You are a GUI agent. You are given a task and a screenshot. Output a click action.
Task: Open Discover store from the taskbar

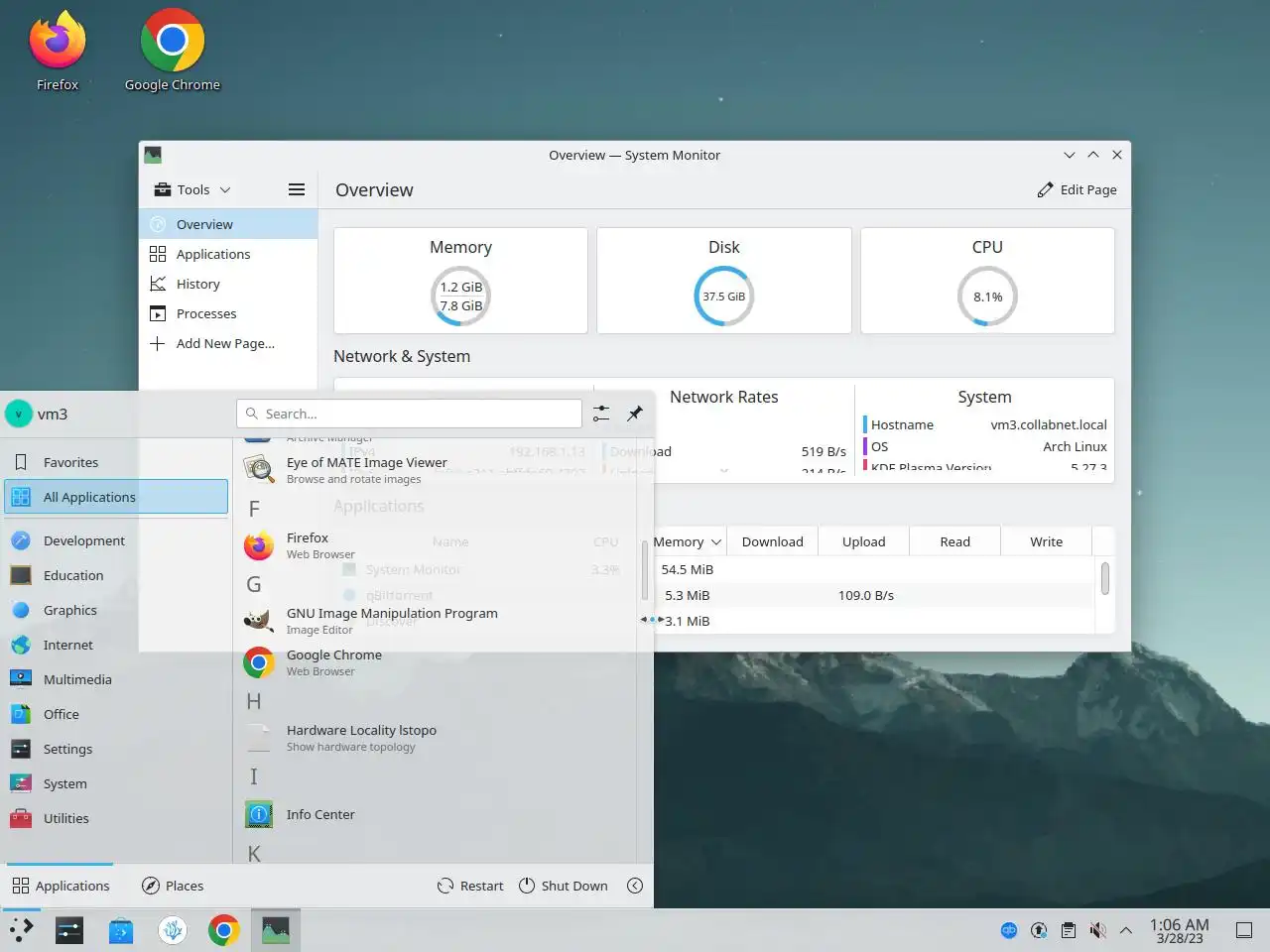coord(121,930)
